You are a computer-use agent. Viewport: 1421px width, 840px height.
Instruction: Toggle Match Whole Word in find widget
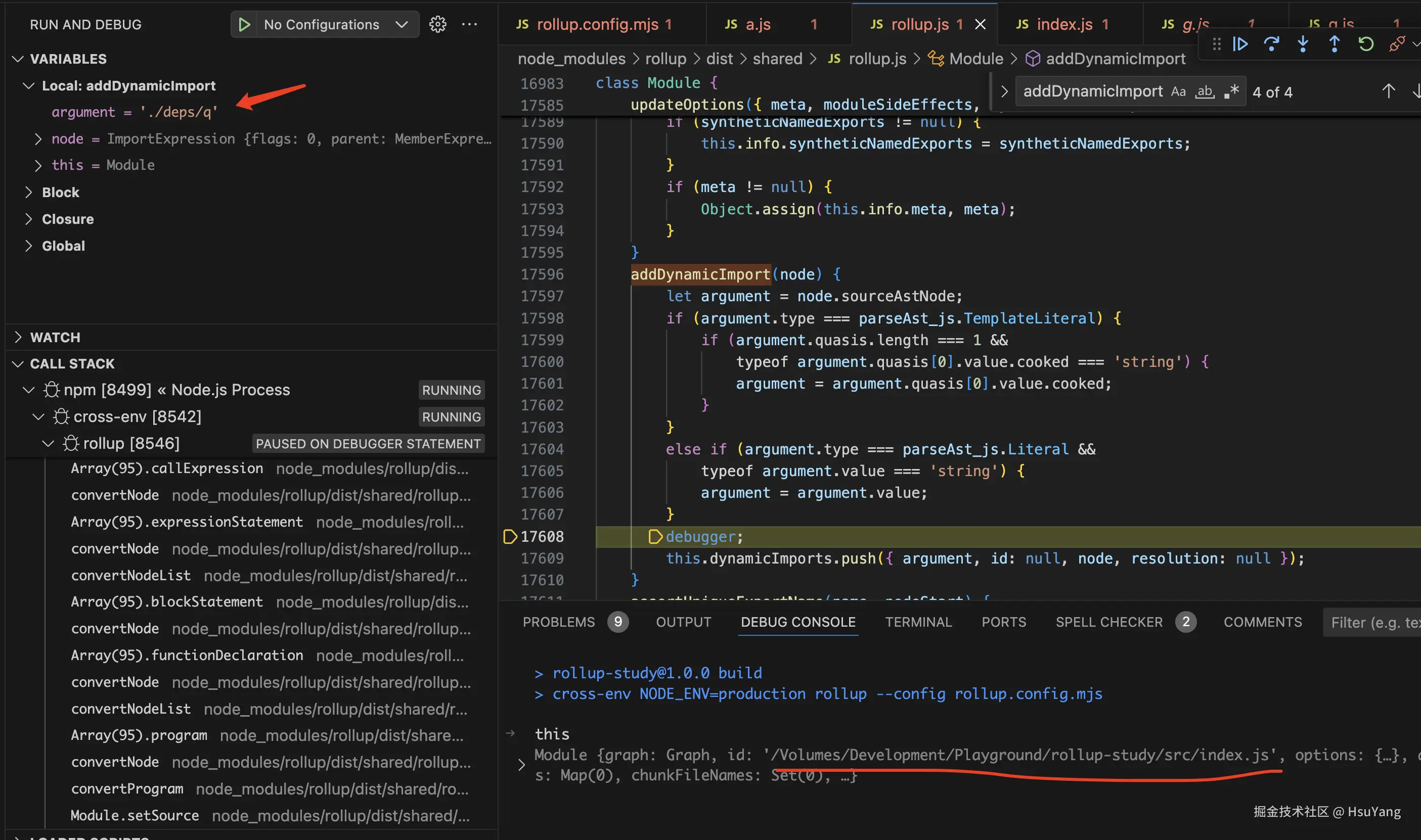click(x=1205, y=91)
